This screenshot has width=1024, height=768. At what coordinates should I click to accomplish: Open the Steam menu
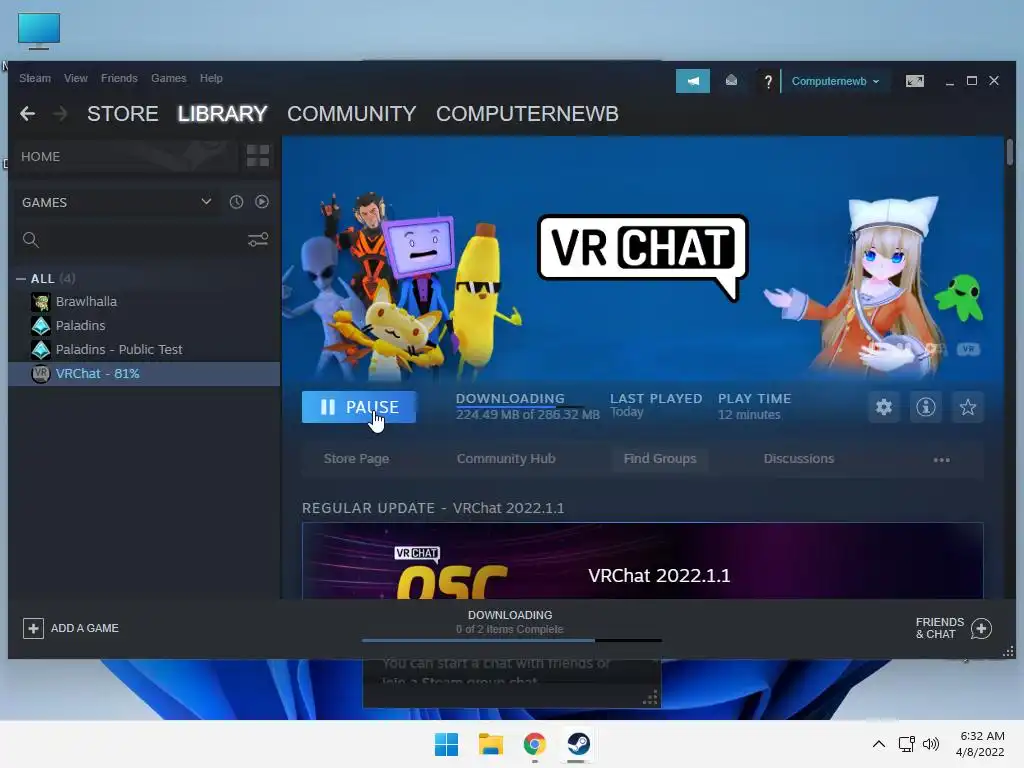pyautogui.click(x=35, y=78)
